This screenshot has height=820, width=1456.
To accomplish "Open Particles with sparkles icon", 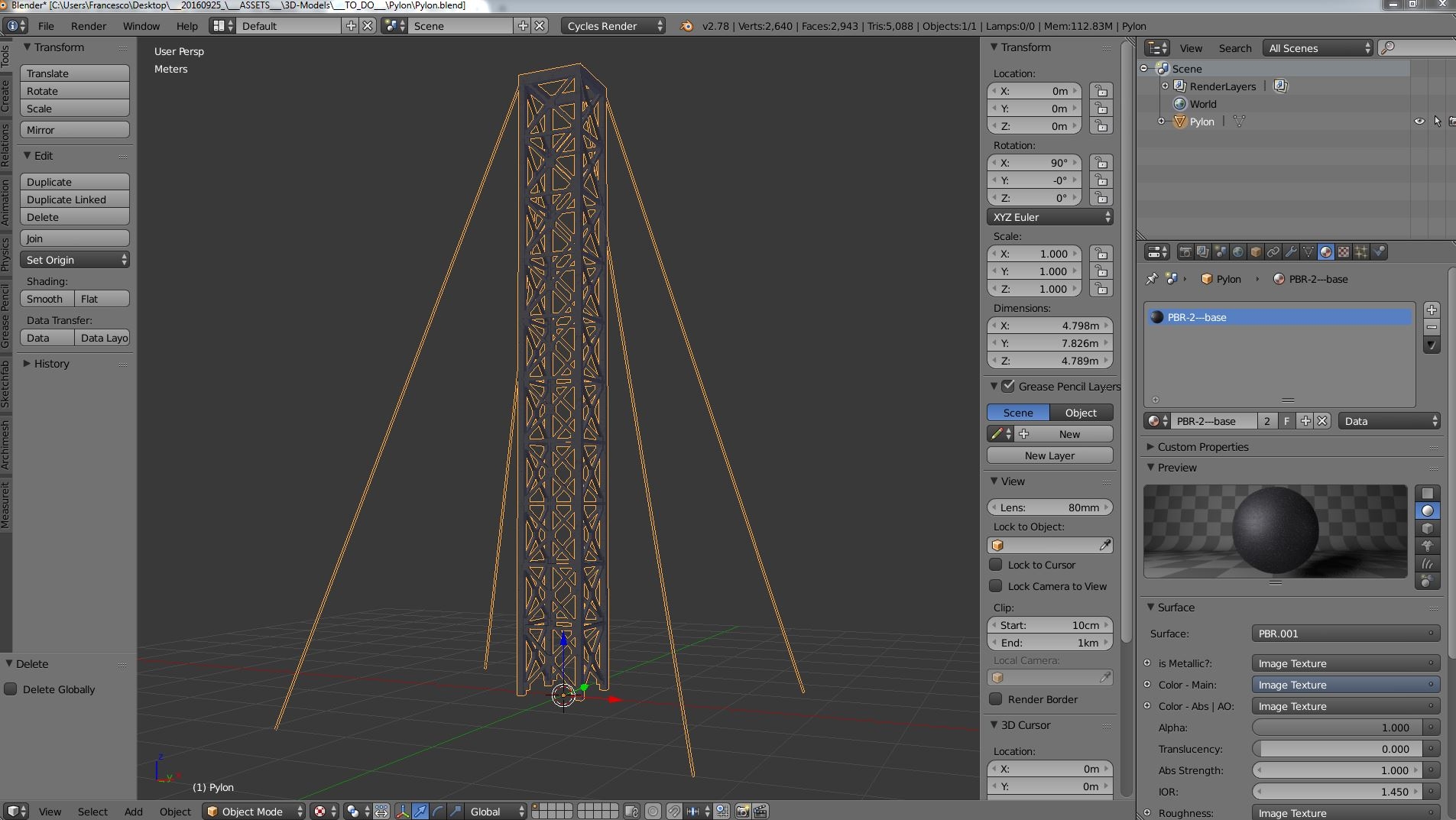I will (1360, 252).
